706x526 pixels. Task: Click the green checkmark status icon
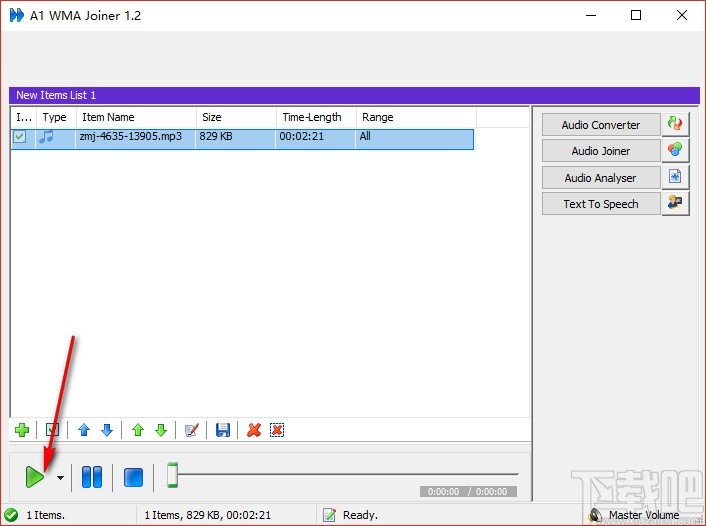point(11,514)
